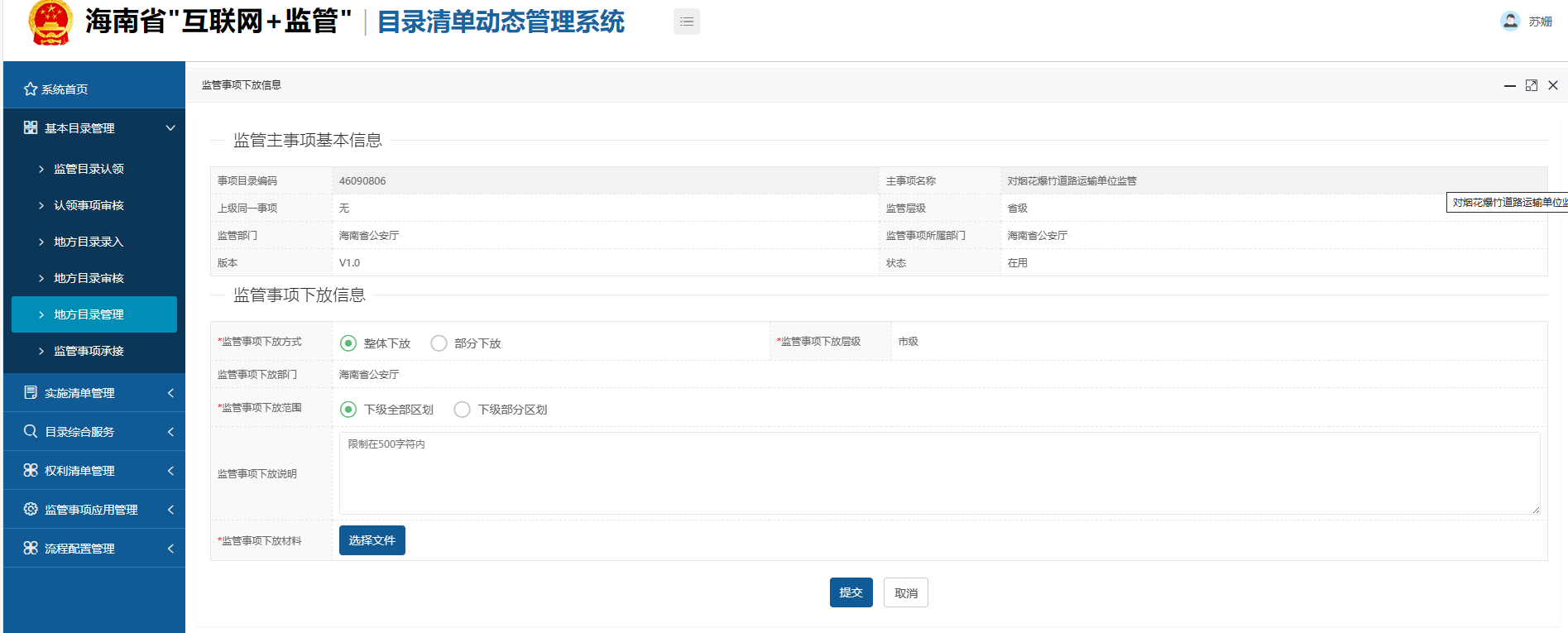Screen dimensions: 1568x633
Task: Expand the 监管事项应用管理 menu chevron
Action: (x=170, y=510)
